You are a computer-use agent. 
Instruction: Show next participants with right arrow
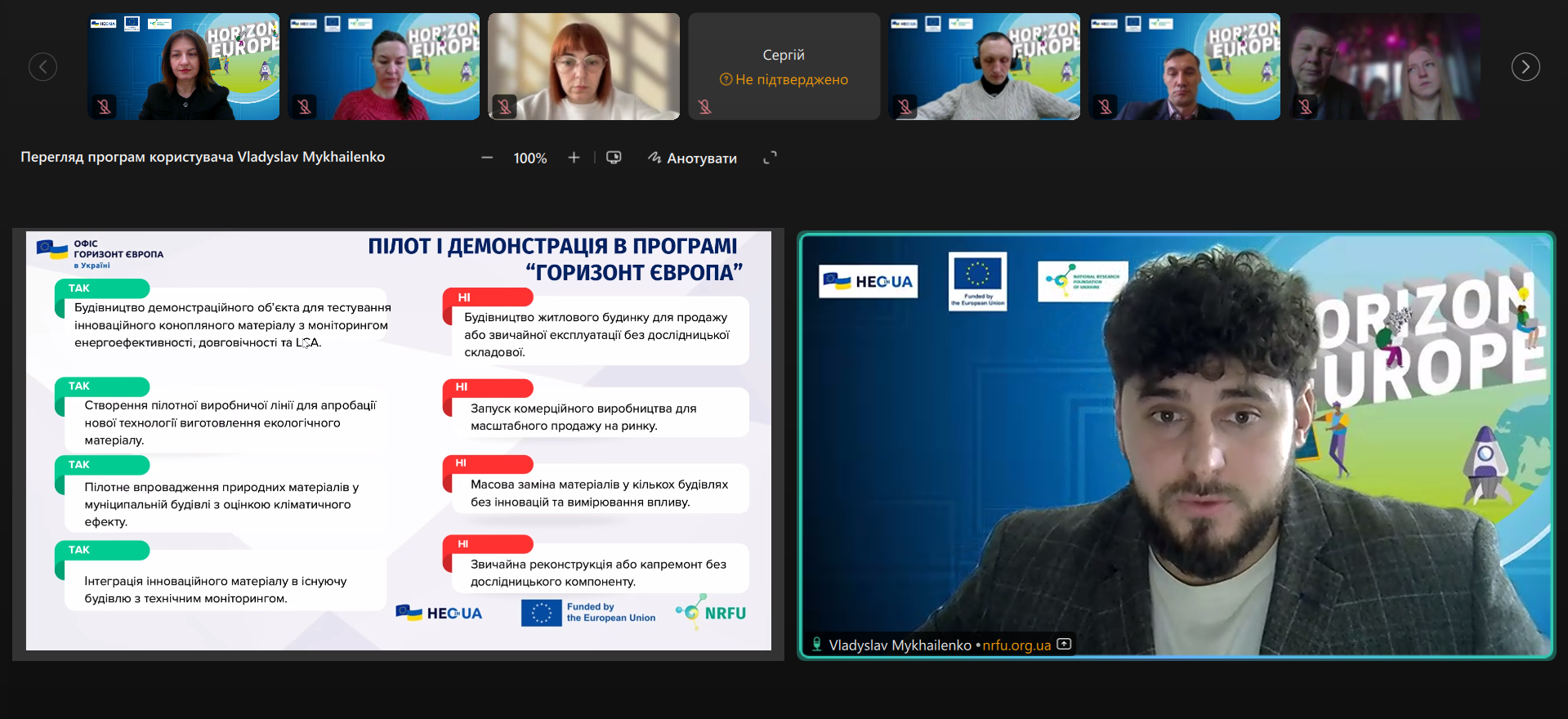(1525, 67)
